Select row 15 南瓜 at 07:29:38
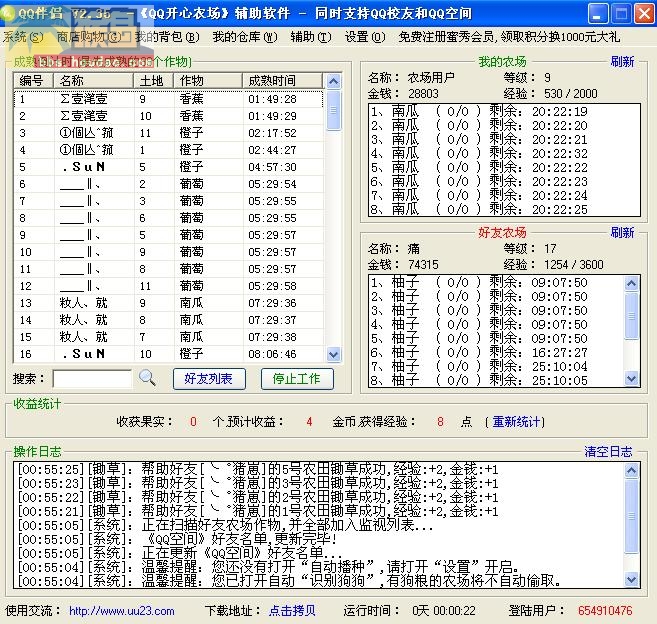 (168, 337)
